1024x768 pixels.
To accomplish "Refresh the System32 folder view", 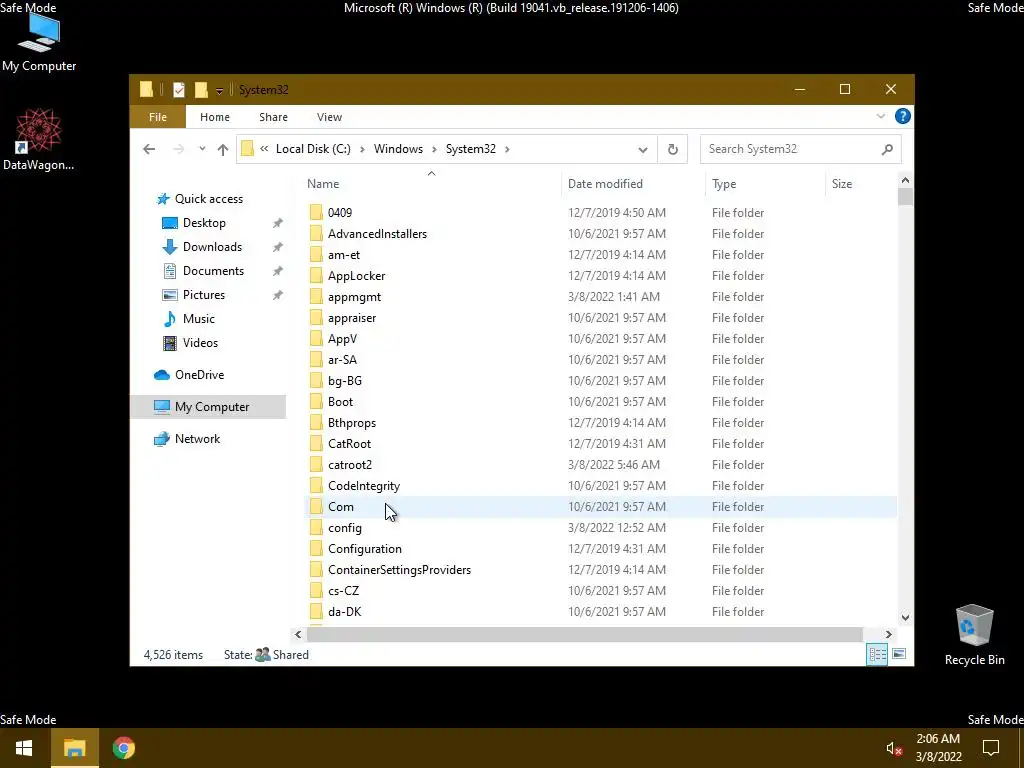I will (673, 149).
